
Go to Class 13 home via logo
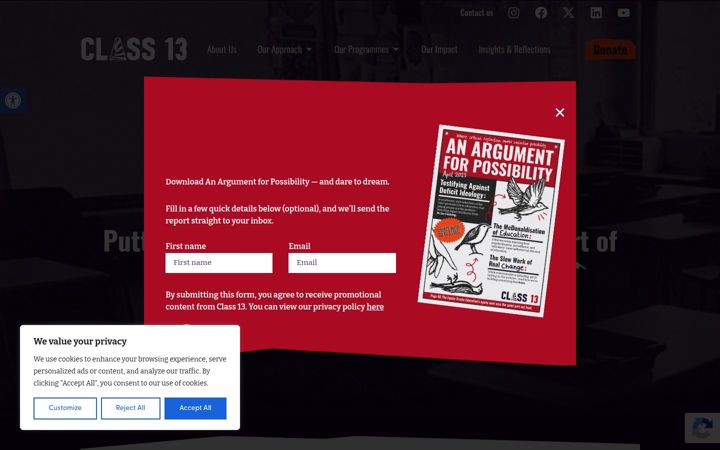134,49
